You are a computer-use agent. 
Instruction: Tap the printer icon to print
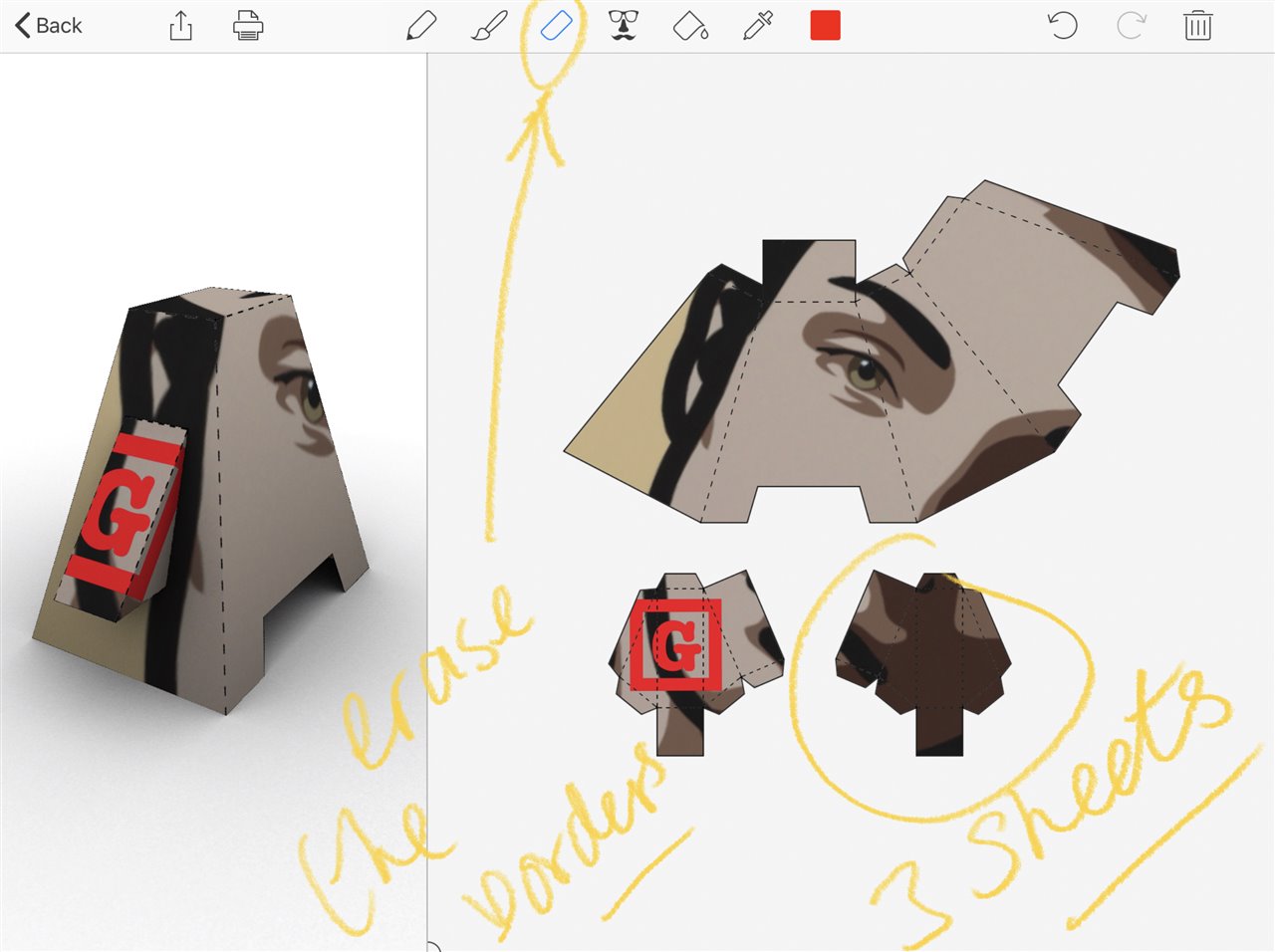coord(248,26)
